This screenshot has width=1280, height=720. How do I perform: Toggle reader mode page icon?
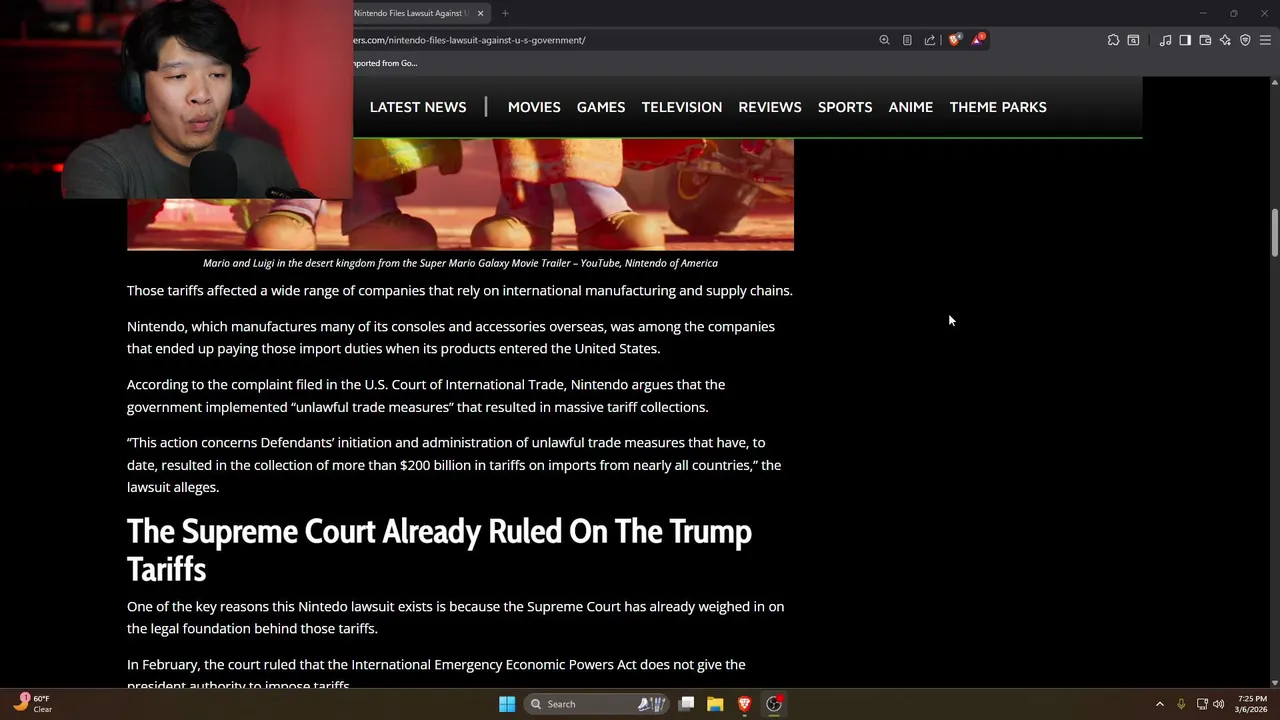(907, 40)
